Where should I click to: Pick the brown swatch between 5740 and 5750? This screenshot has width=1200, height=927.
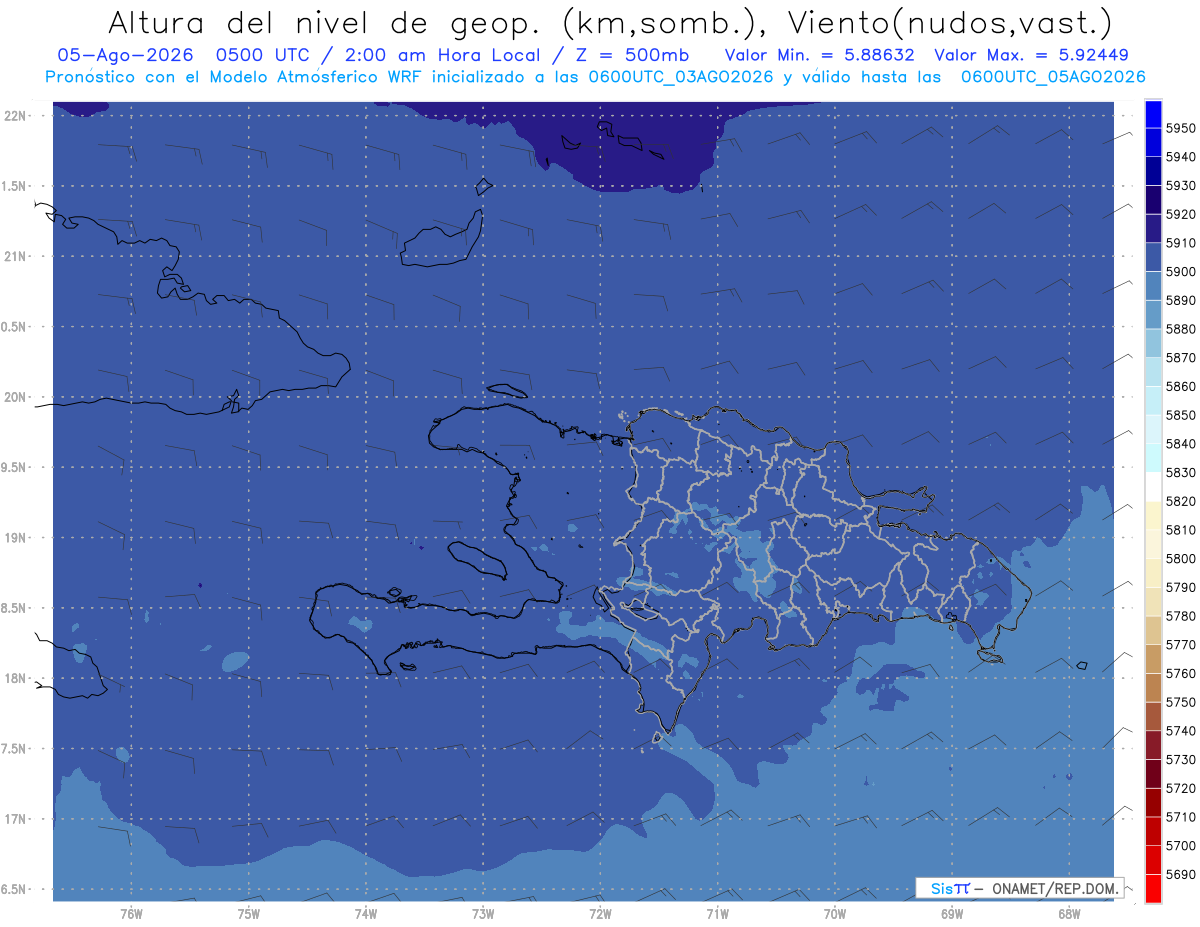(1153, 716)
